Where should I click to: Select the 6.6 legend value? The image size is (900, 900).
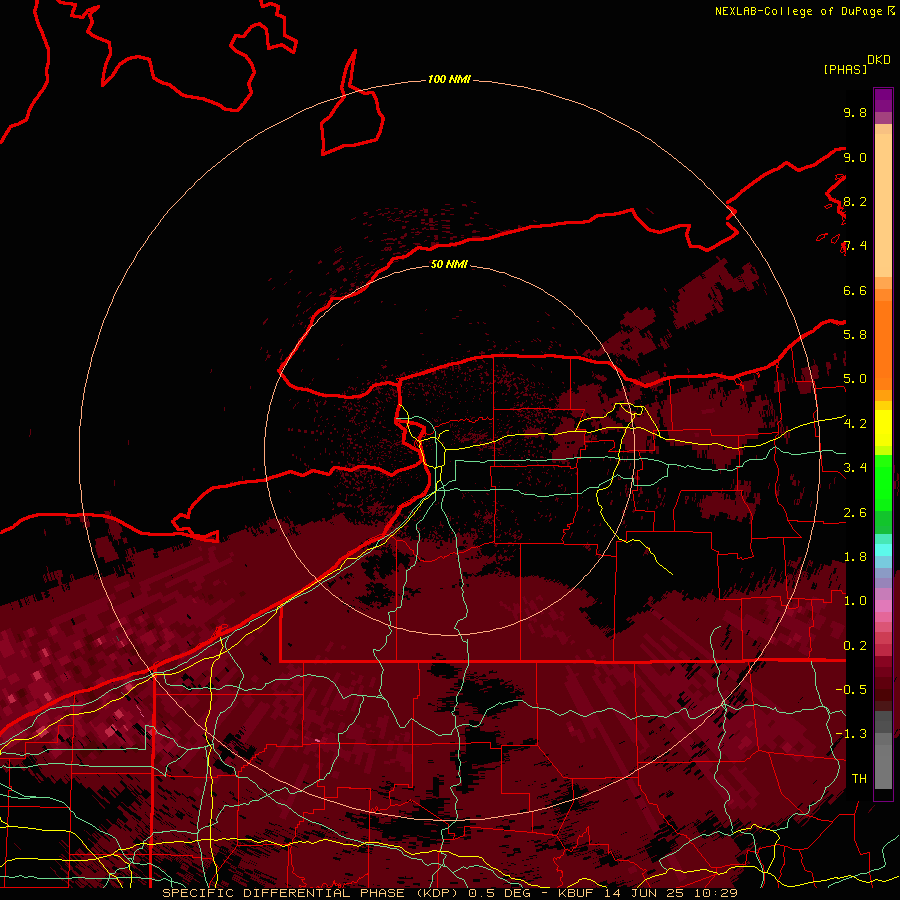click(855, 290)
